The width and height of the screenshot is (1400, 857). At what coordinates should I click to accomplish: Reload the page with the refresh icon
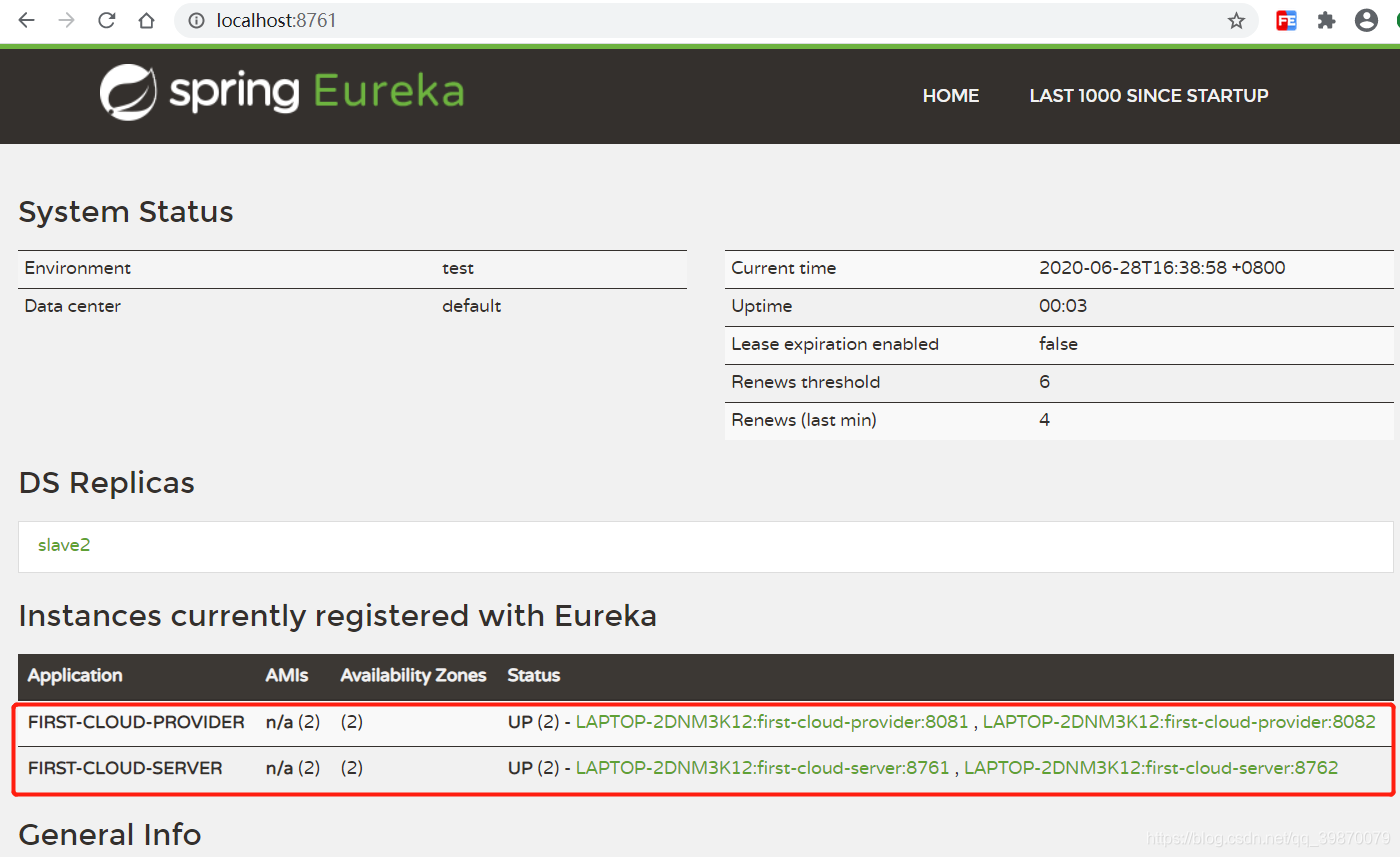coord(106,20)
